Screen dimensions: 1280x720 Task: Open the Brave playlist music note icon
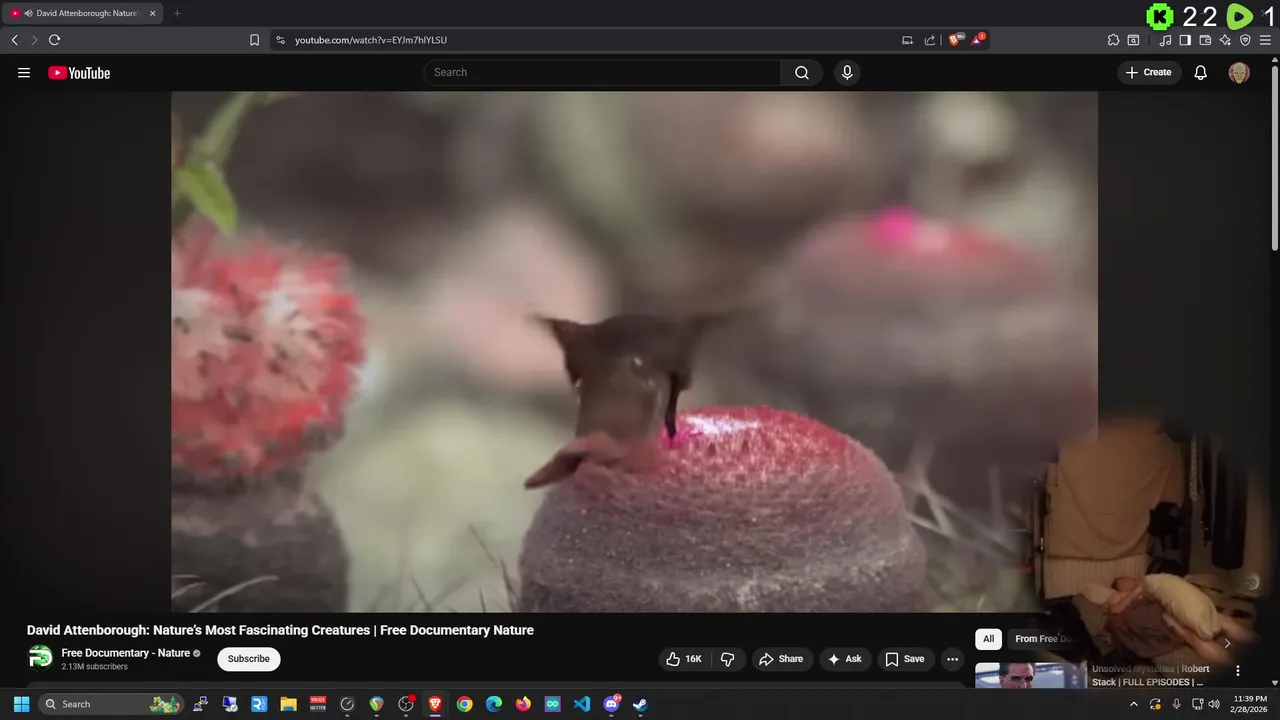click(x=1165, y=40)
